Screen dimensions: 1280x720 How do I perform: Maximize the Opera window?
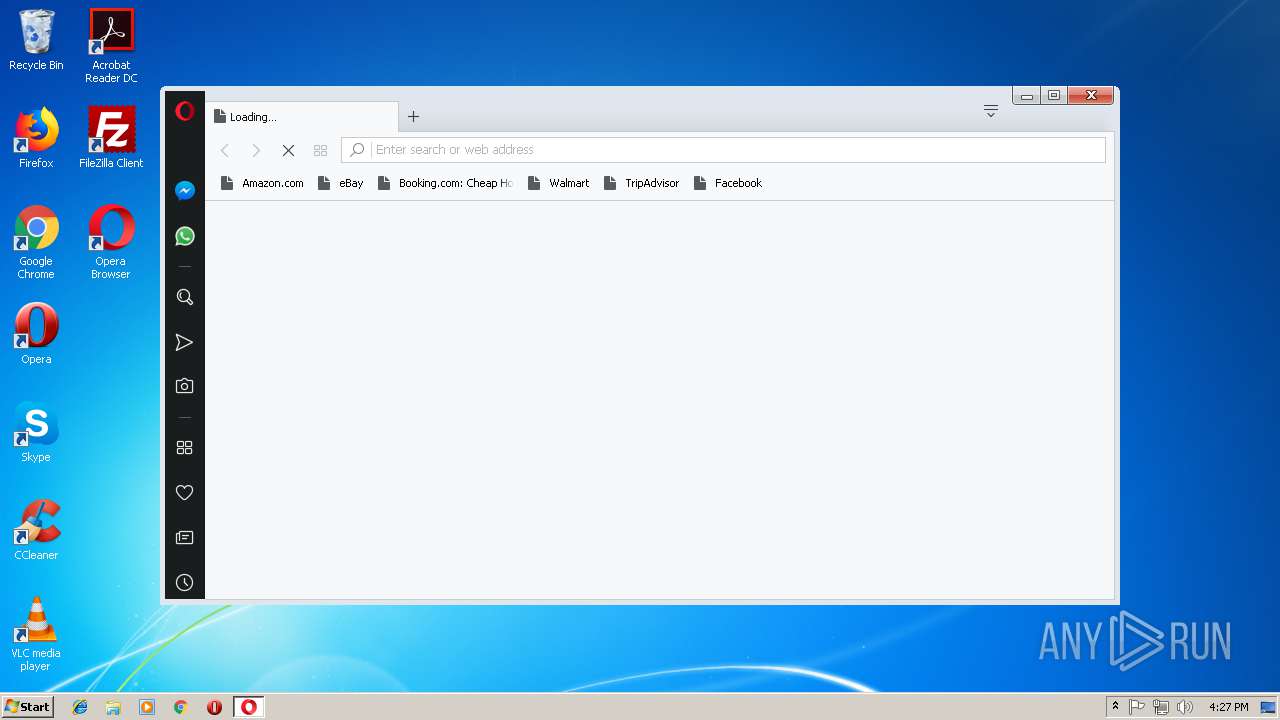point(1054,96)
